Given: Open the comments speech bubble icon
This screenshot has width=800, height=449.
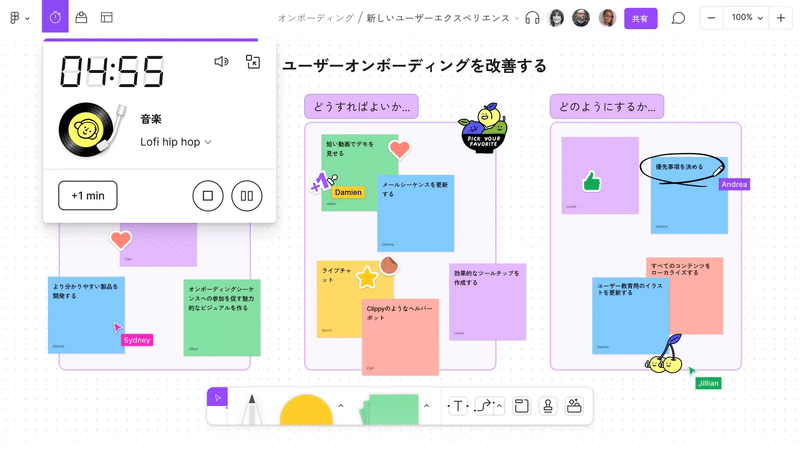Looking at the screenshot, I should click(678, 18).
